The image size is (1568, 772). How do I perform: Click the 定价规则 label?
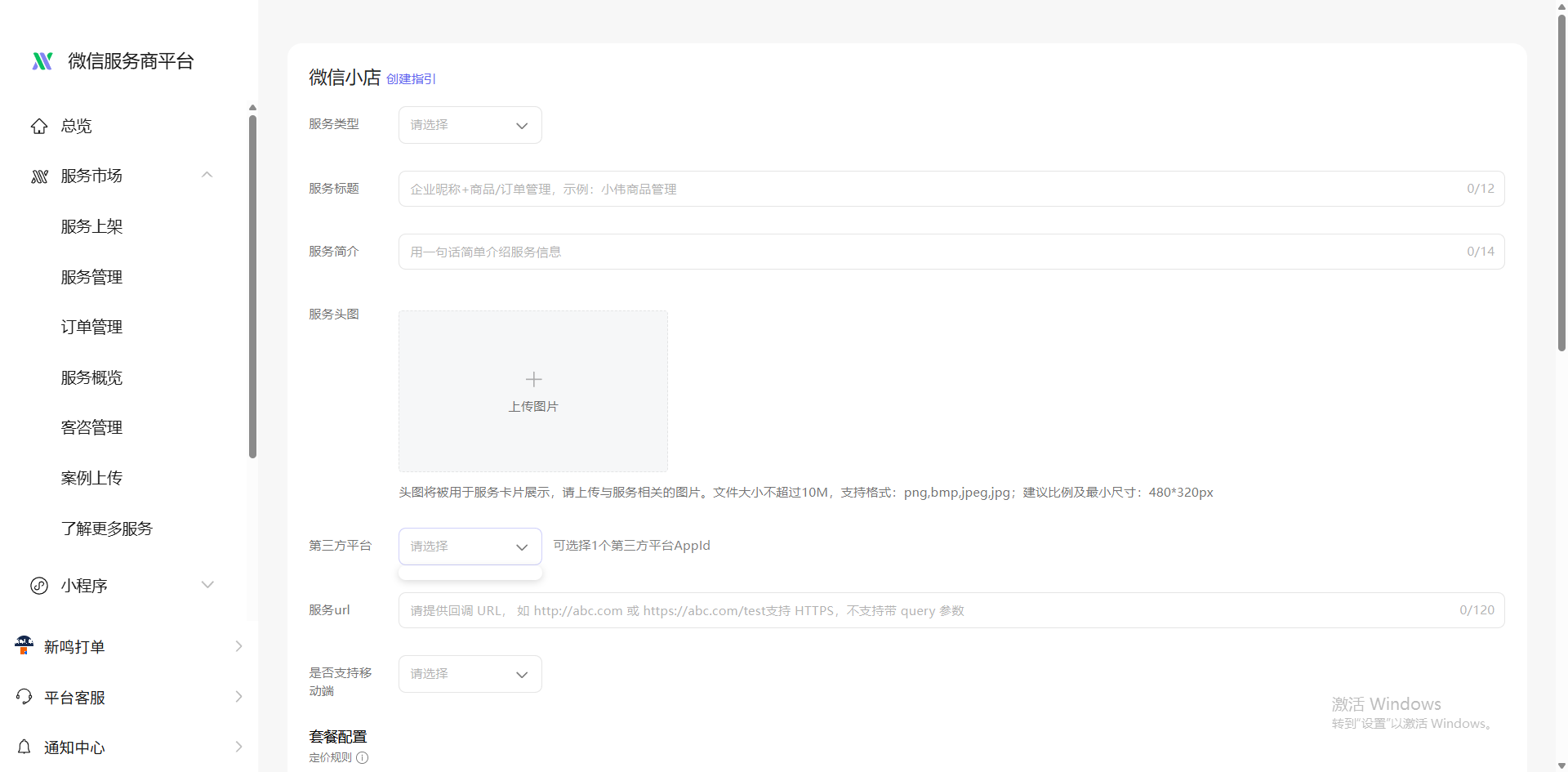331,757
